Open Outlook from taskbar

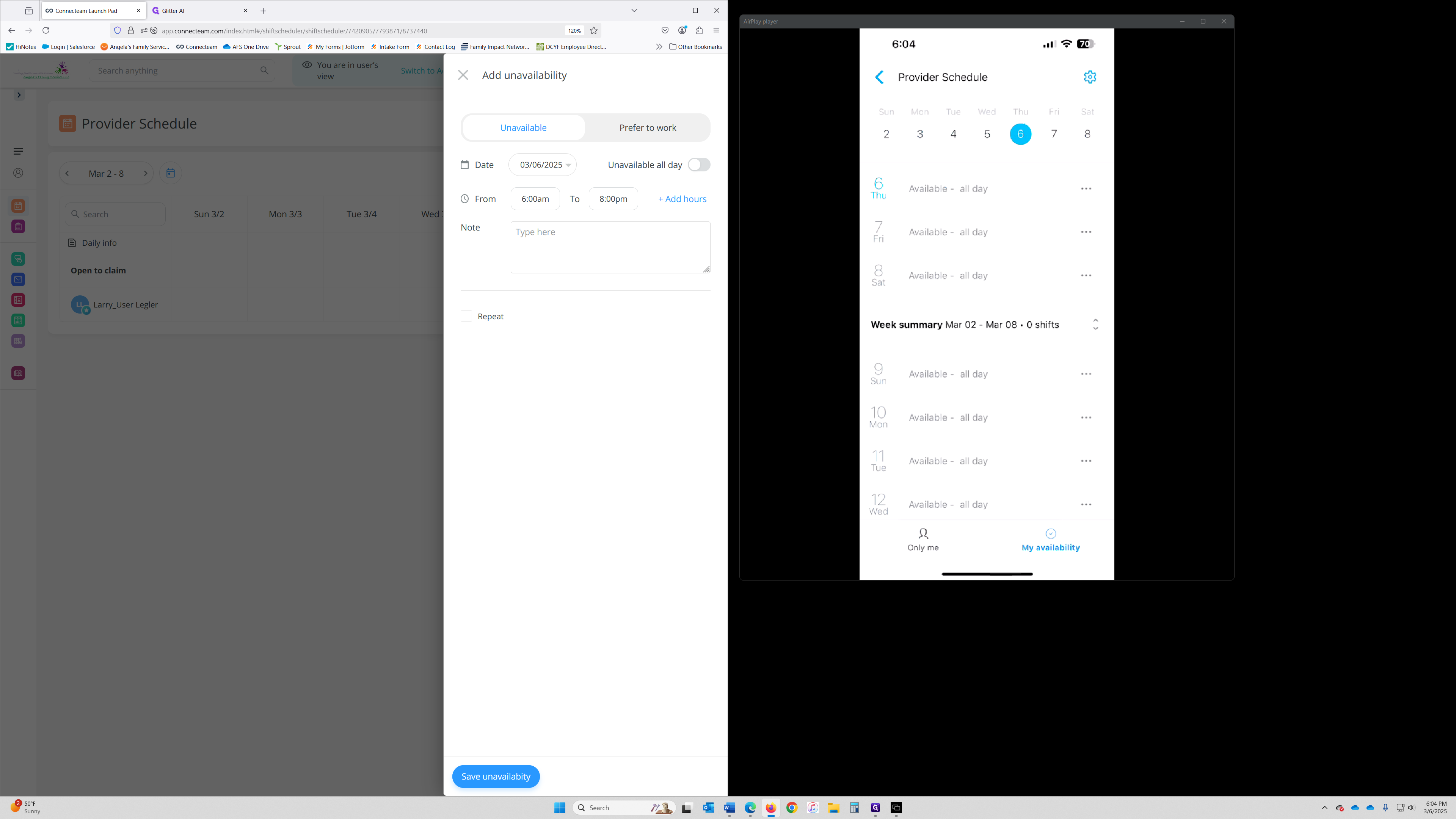point(708,808)
